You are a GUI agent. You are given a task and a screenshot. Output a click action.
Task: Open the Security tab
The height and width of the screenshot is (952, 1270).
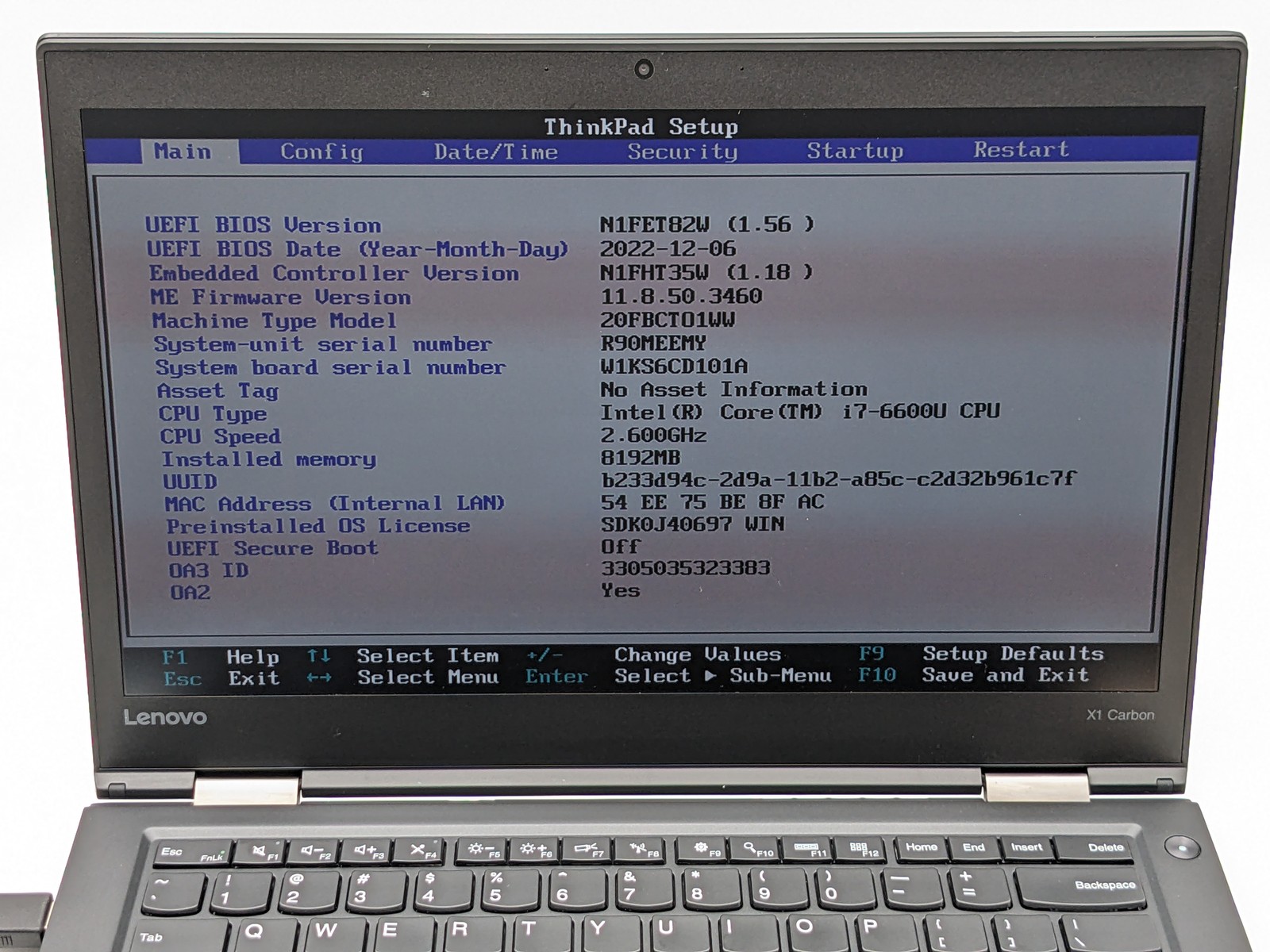682,151
